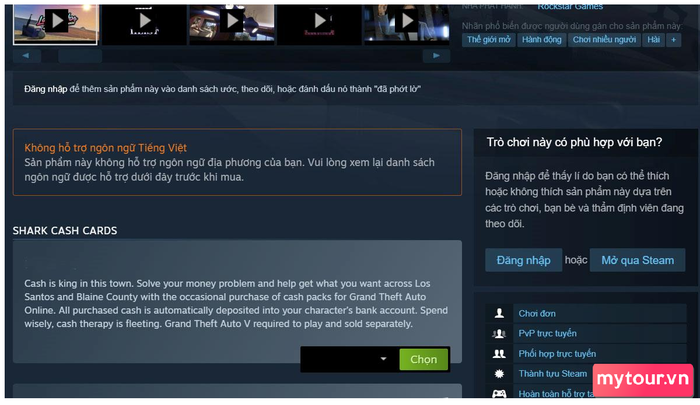700x405 pixels.
Task: Play the second trailer thumbnail
Action: coord(144,24)
